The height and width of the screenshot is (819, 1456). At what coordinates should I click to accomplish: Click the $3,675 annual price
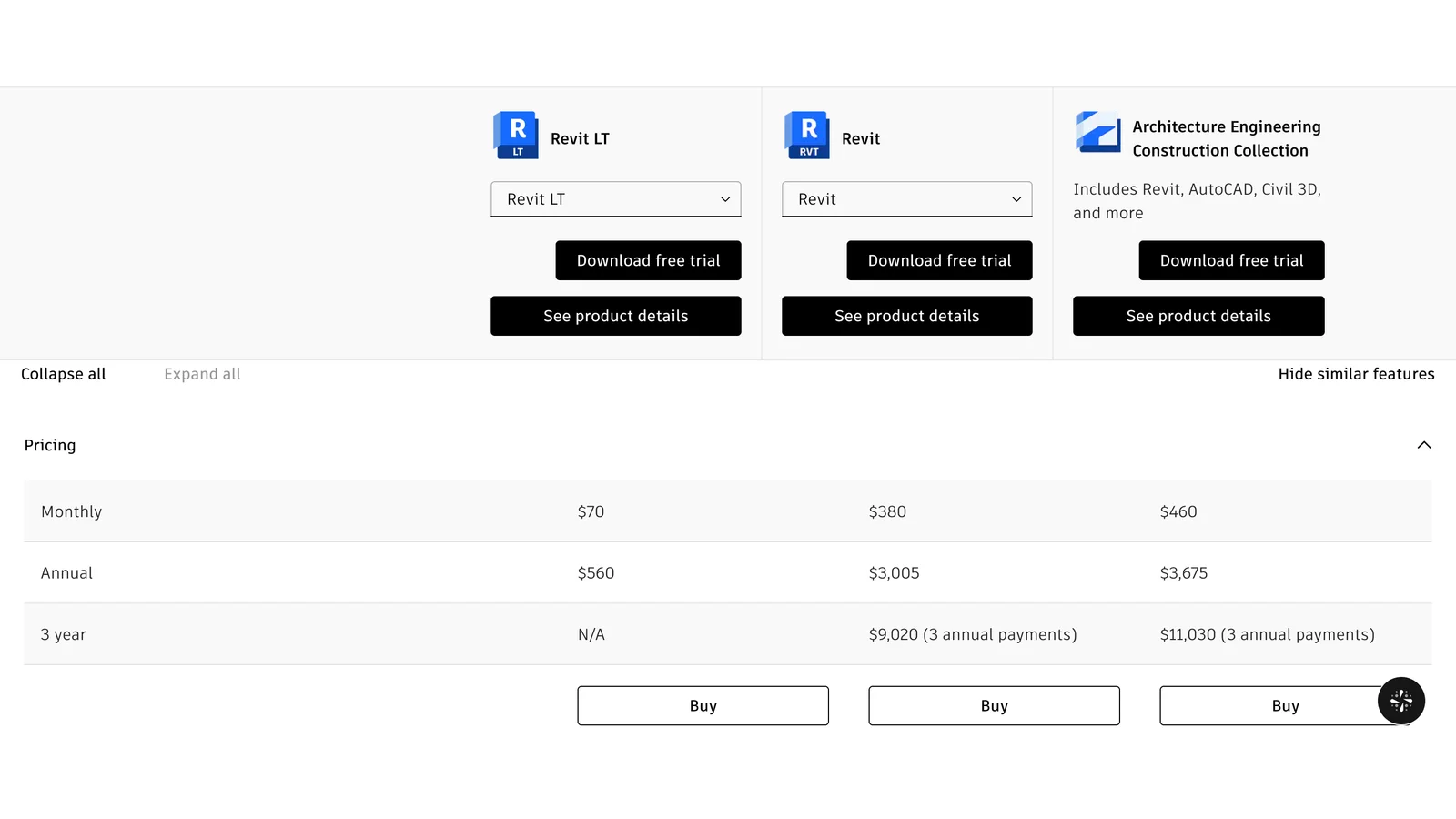(x=1184, y=573)
